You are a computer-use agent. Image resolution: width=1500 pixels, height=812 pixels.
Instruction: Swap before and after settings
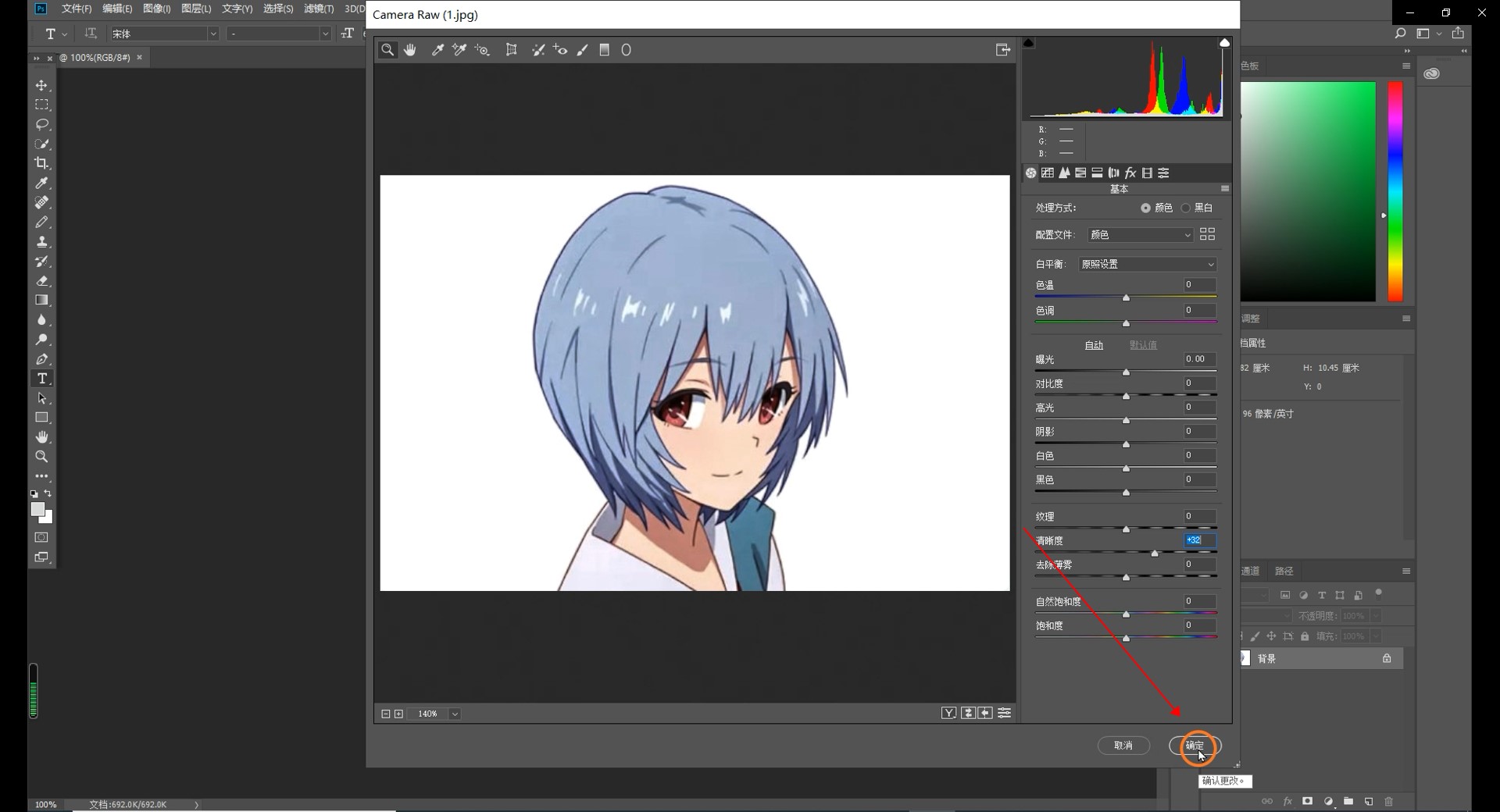click(968, 713)
